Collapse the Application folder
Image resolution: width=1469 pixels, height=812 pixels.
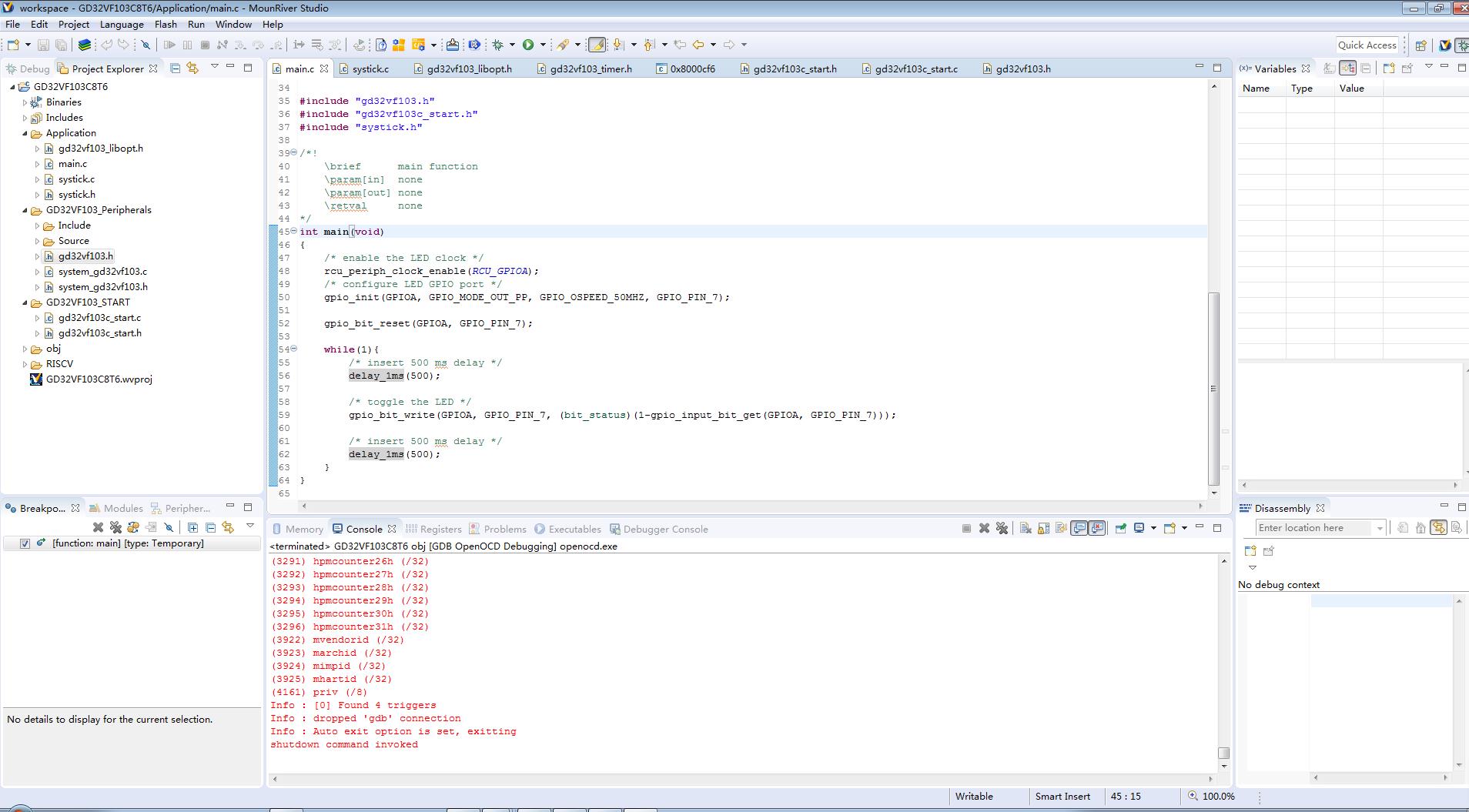click(25, 133)
